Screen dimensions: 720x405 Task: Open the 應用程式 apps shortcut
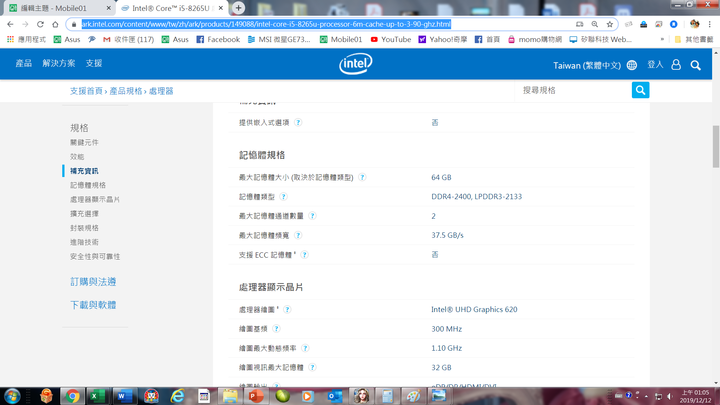pyautogui.click(x=26, y=39)
